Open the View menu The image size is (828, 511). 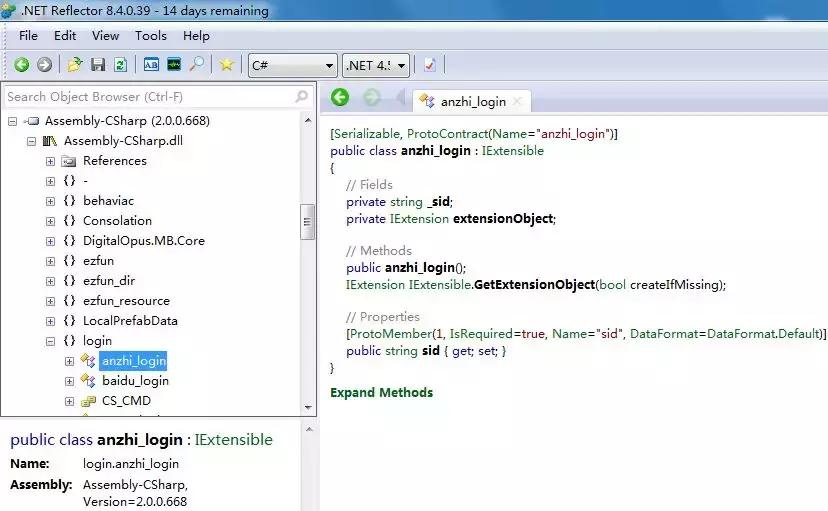click(105, 36)
